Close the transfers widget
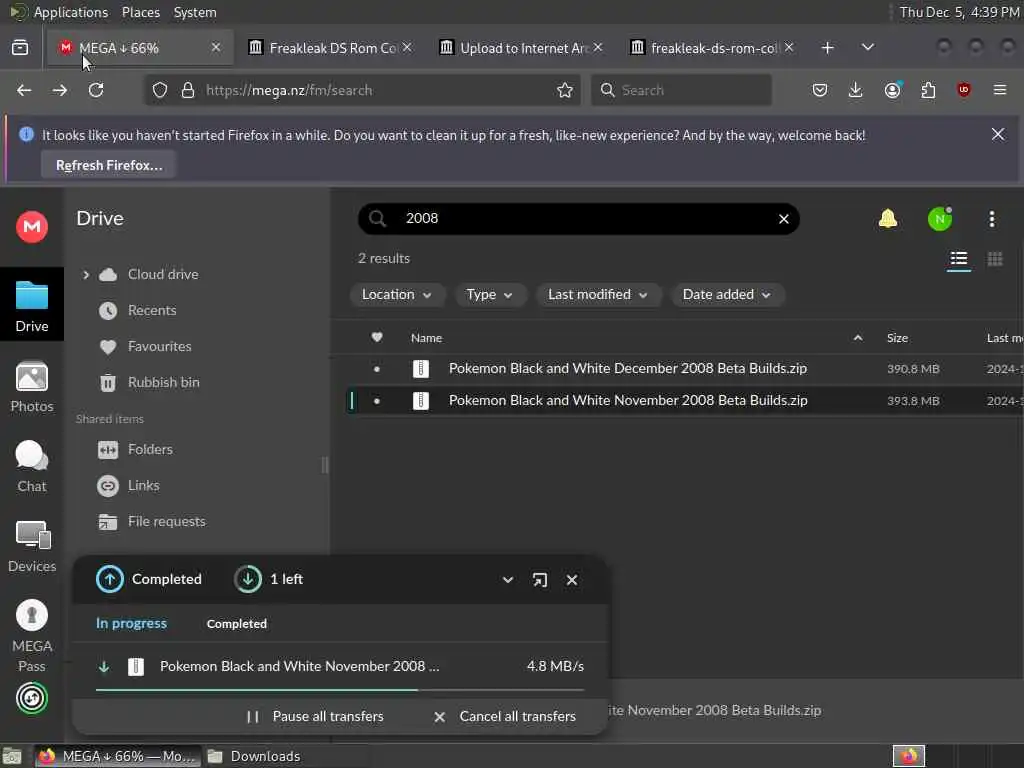 (571, 580)
